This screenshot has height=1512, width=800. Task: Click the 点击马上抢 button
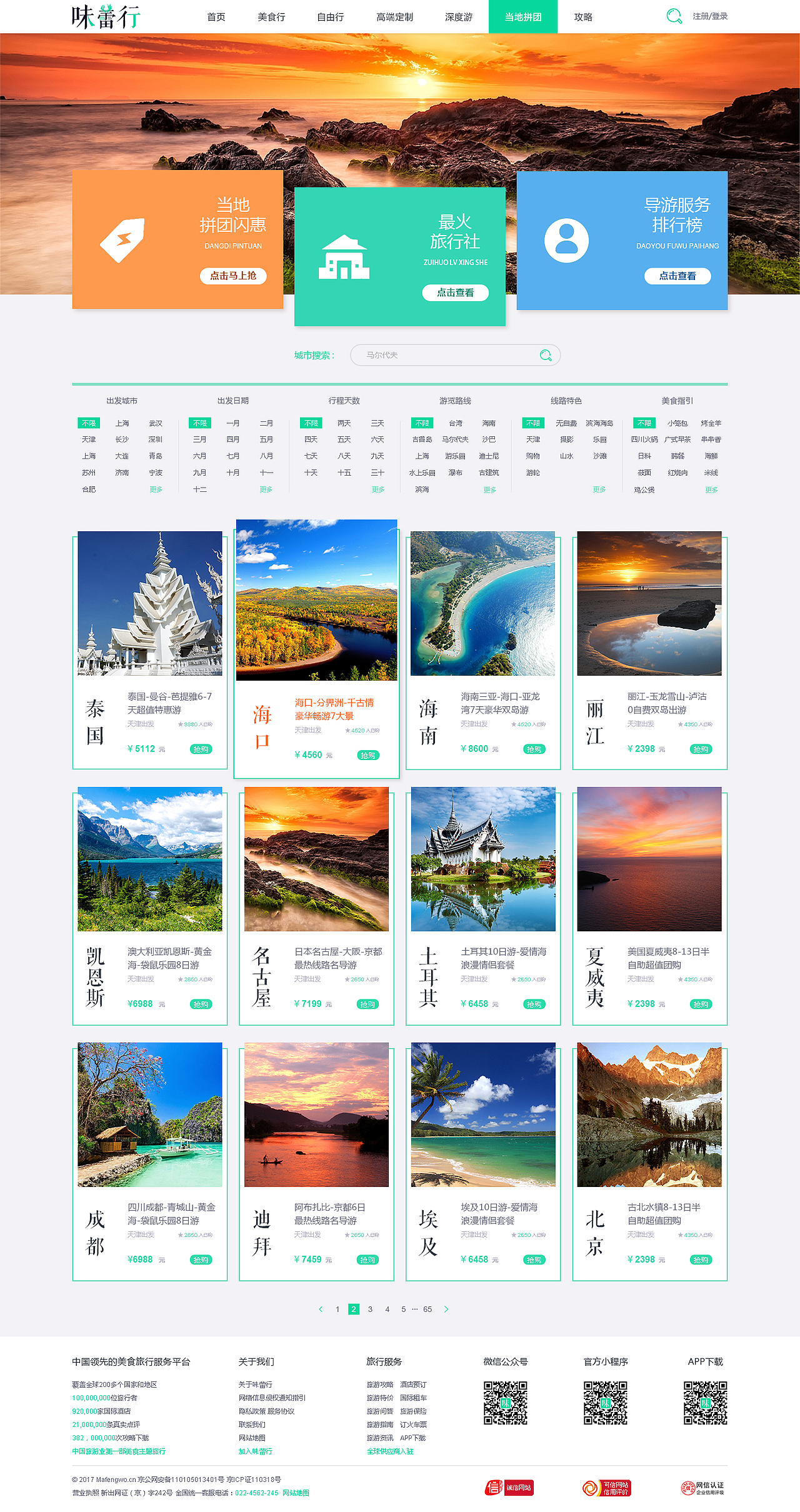[233, 276]
